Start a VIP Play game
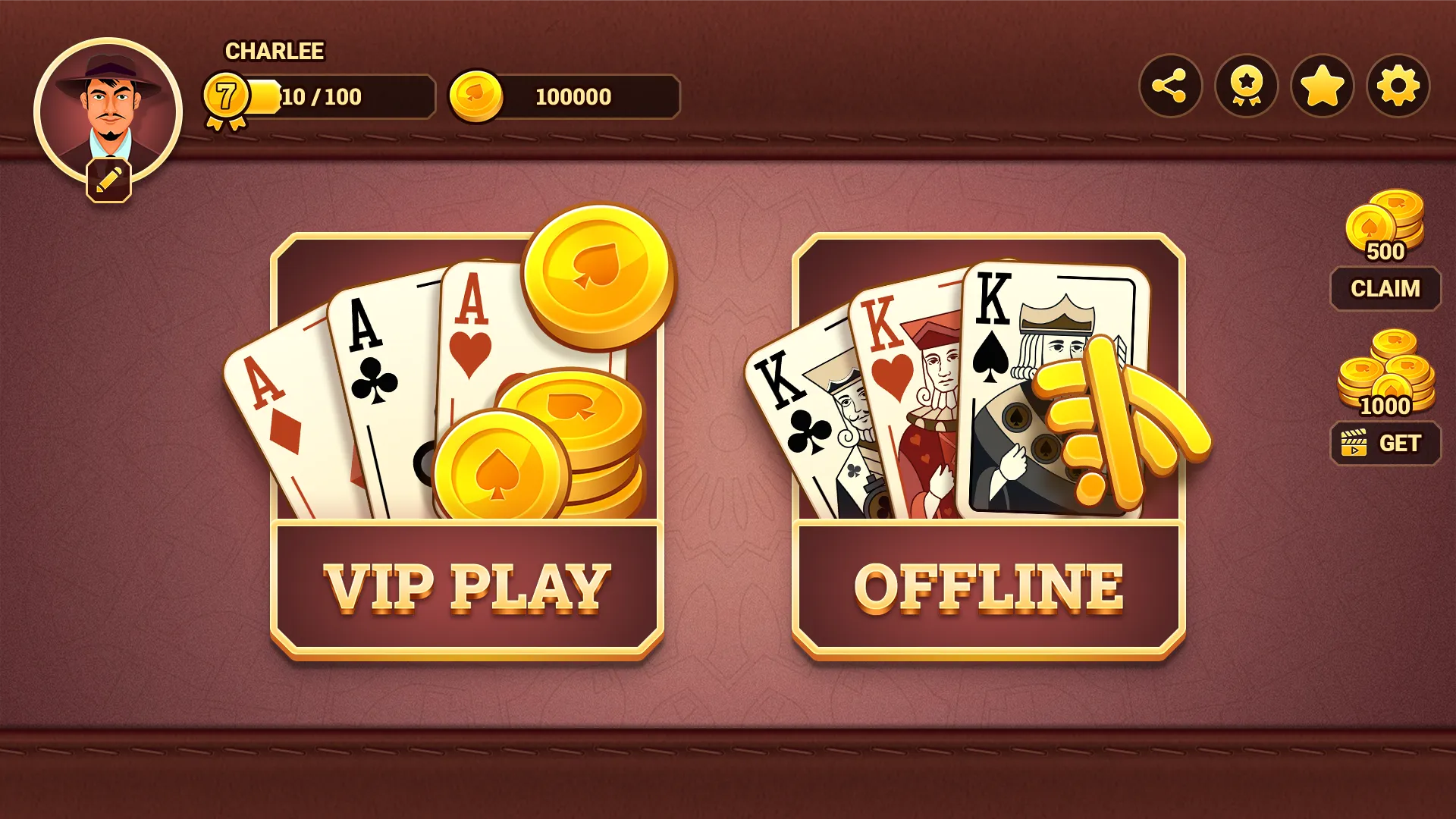The height and width of the screenshot is (819, 1456). (x=467, y=587)
